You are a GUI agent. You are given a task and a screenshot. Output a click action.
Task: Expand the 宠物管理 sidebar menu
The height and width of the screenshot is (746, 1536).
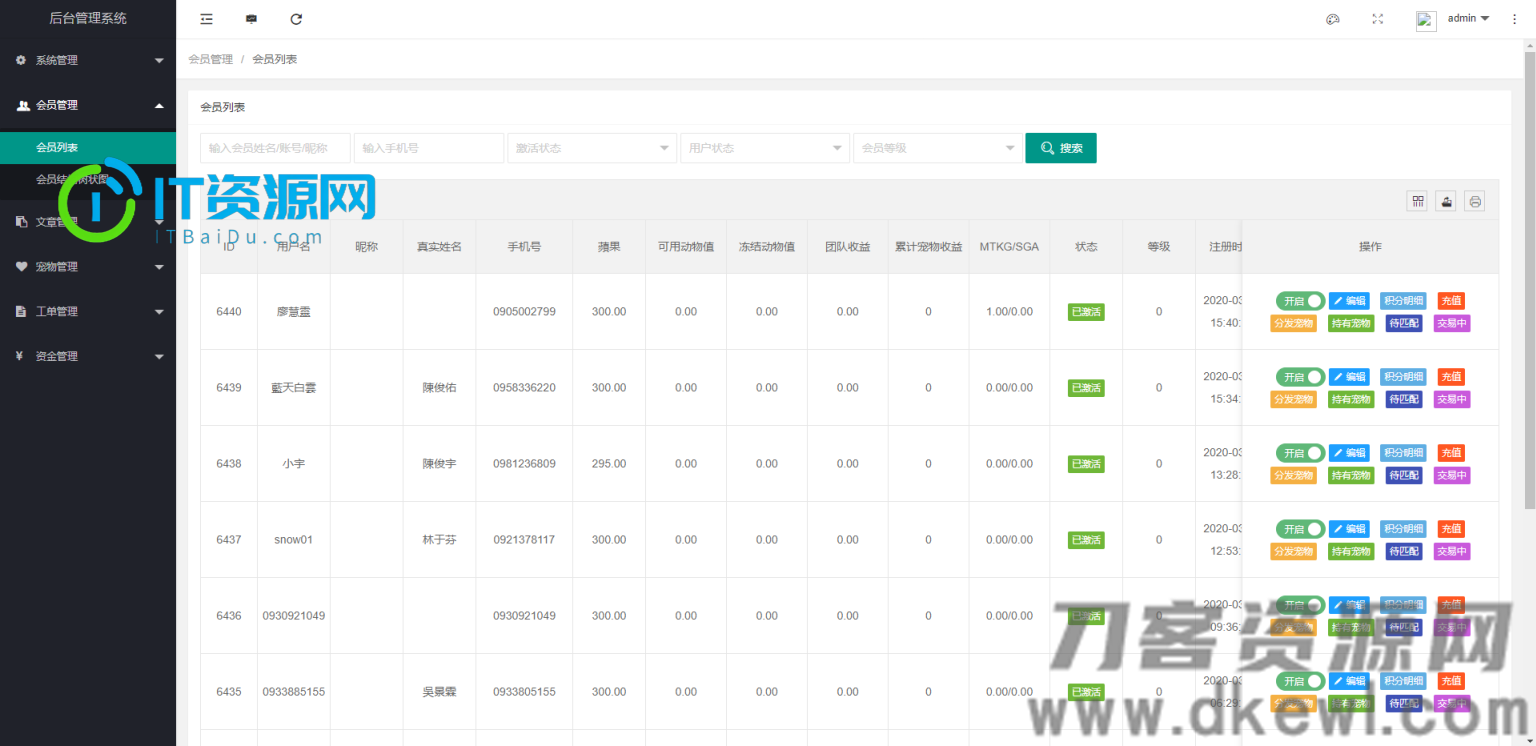88,267
